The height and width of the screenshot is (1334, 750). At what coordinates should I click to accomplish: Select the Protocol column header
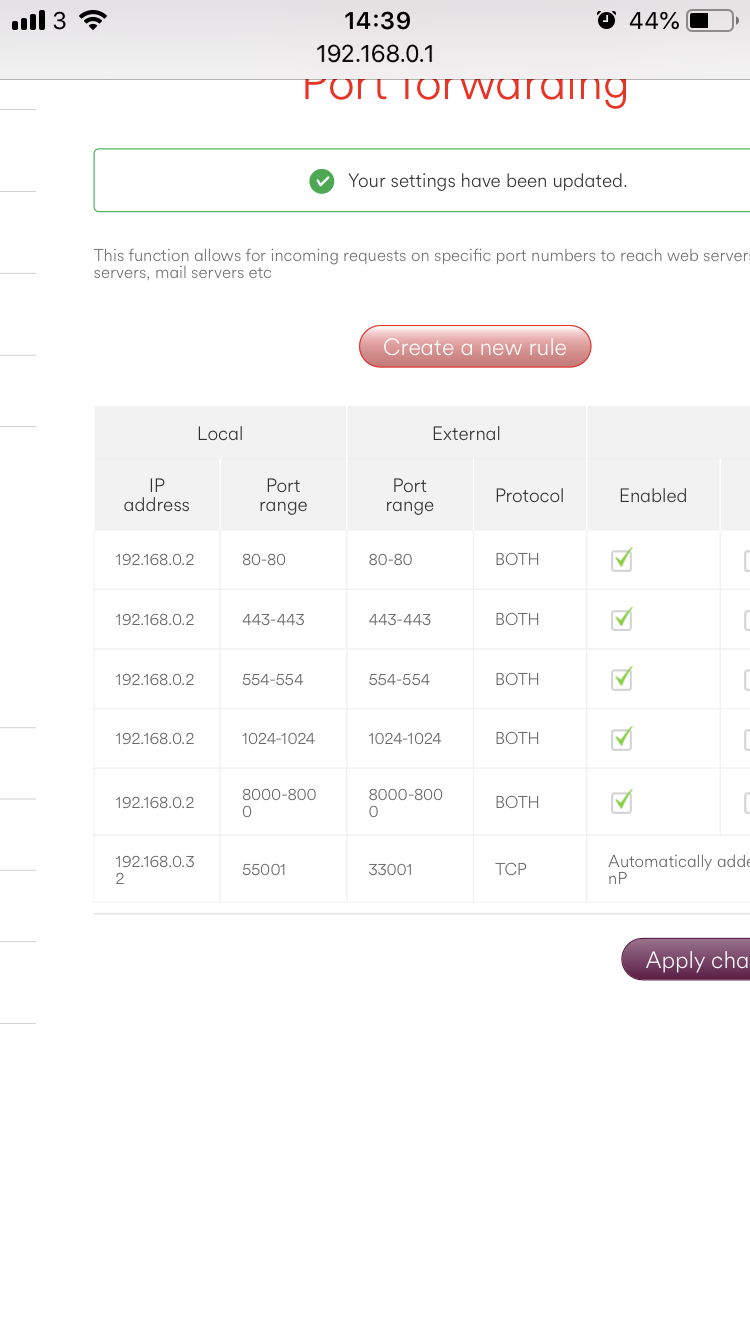pyautogui.click(x=529, y=496)
